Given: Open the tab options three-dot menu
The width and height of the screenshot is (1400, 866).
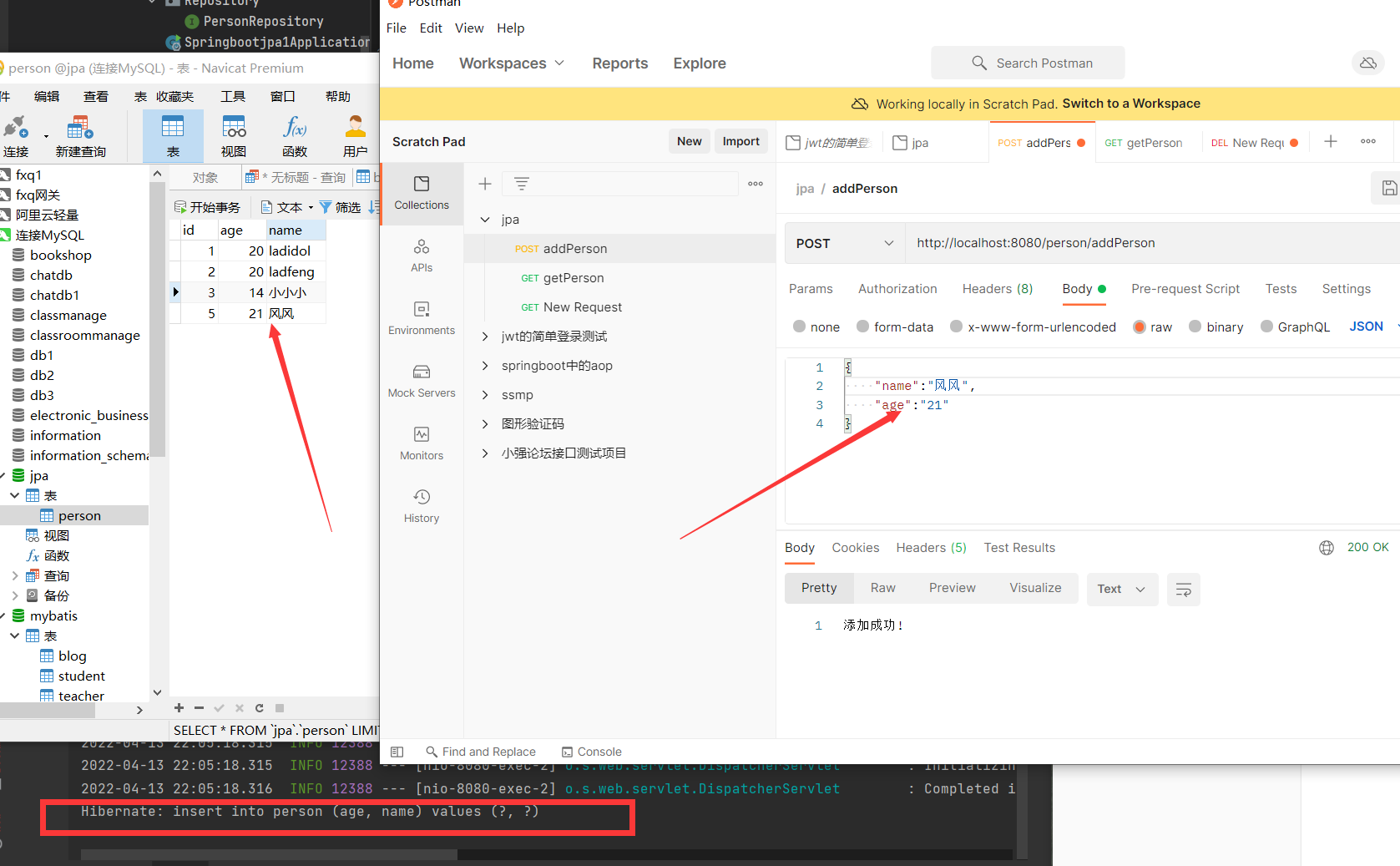Looking at the screenshot, I should point(1368,142).
